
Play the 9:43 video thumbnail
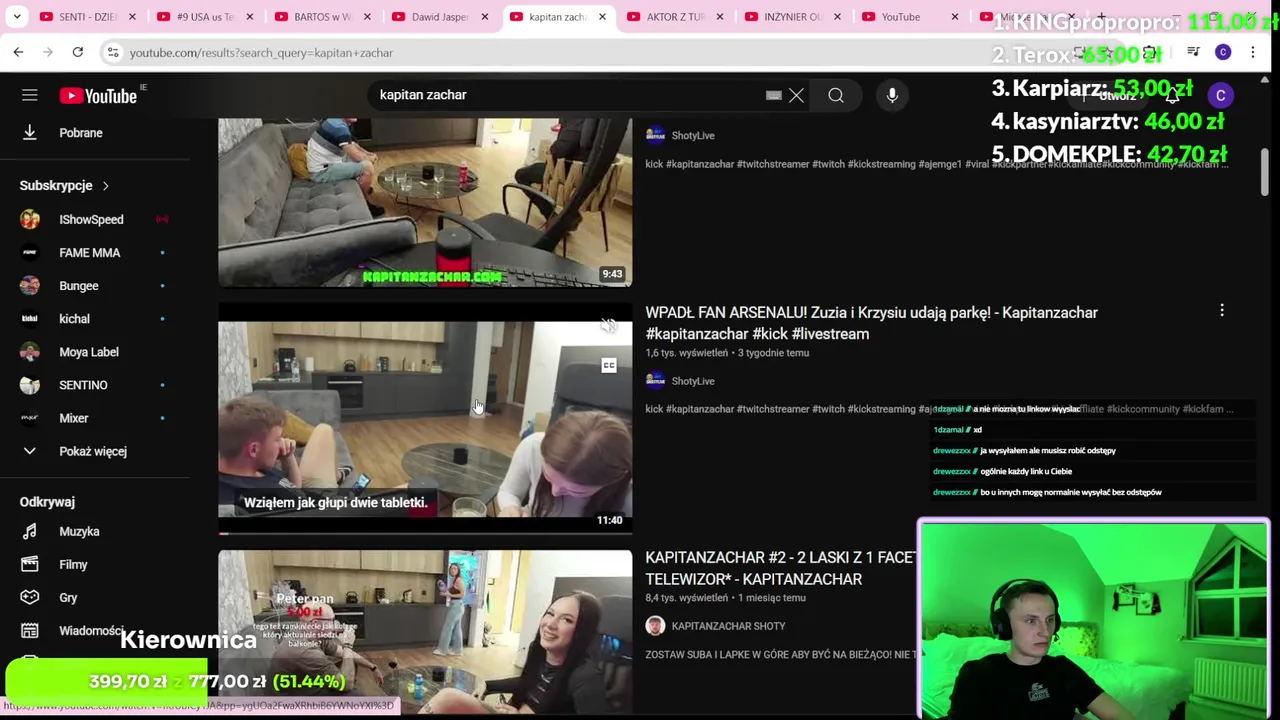(x=425, y=202)
